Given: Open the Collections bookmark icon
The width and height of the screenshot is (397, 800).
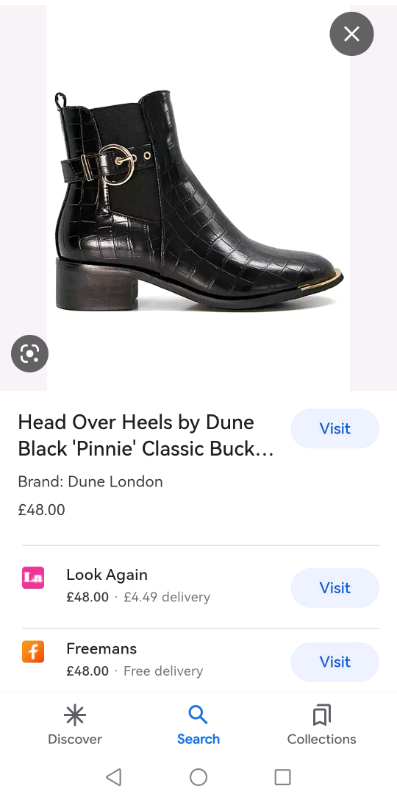Looking at the screenshot, I should click(x=321, y=715).
